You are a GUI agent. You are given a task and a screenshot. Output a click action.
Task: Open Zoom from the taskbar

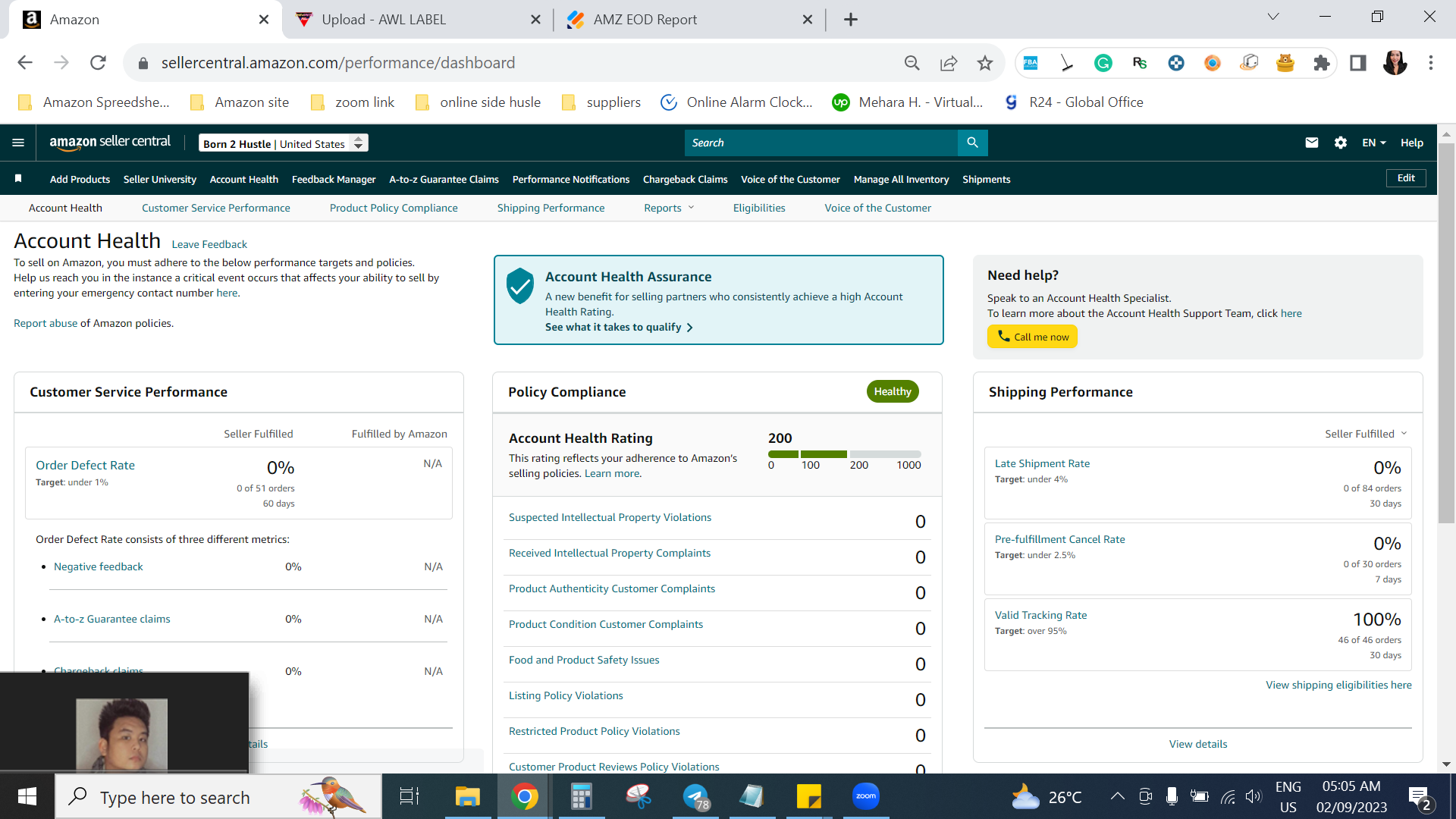pyautogui.click(x=866, y=796)
